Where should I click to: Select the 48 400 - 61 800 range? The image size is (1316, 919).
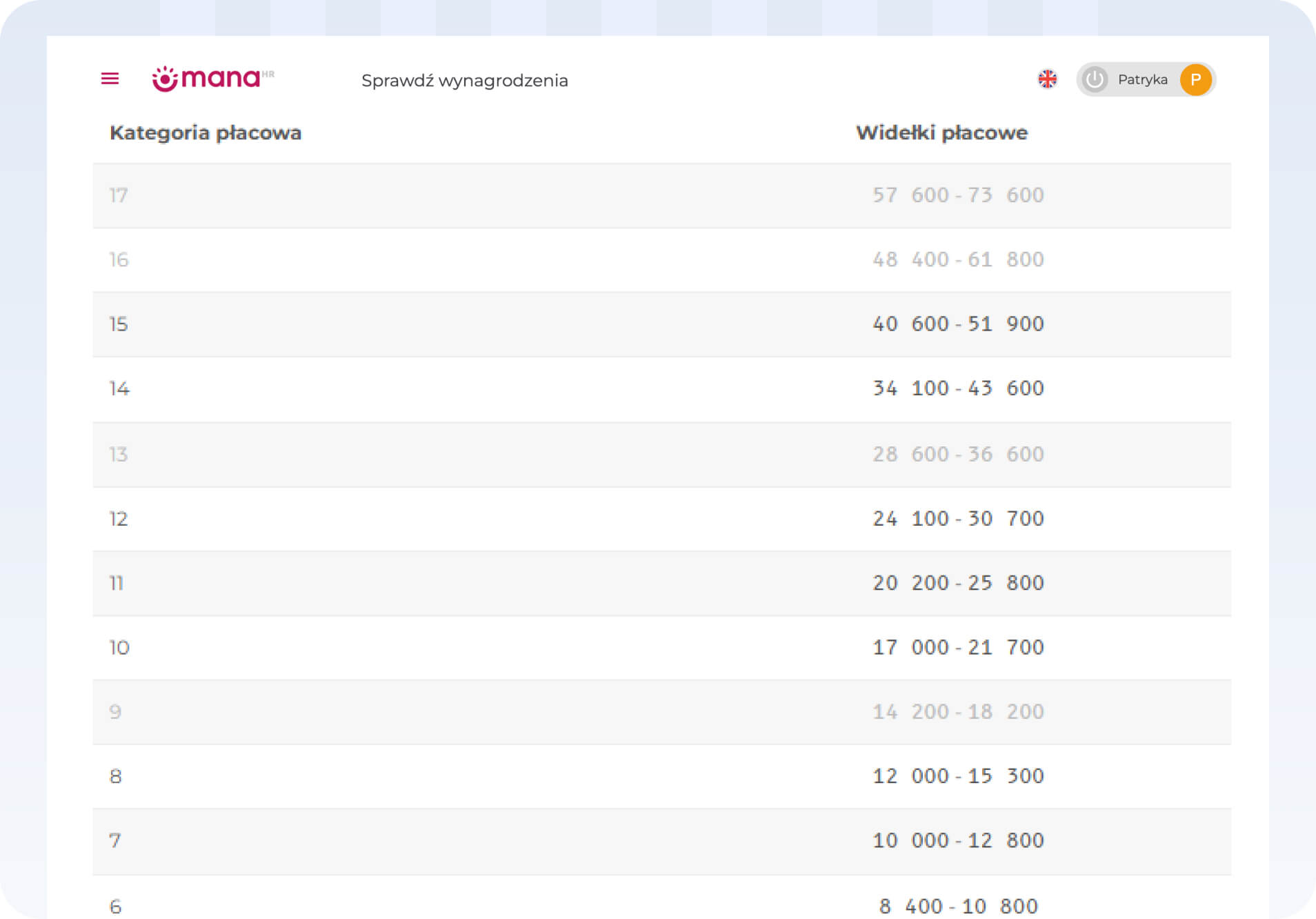[958, 259]
